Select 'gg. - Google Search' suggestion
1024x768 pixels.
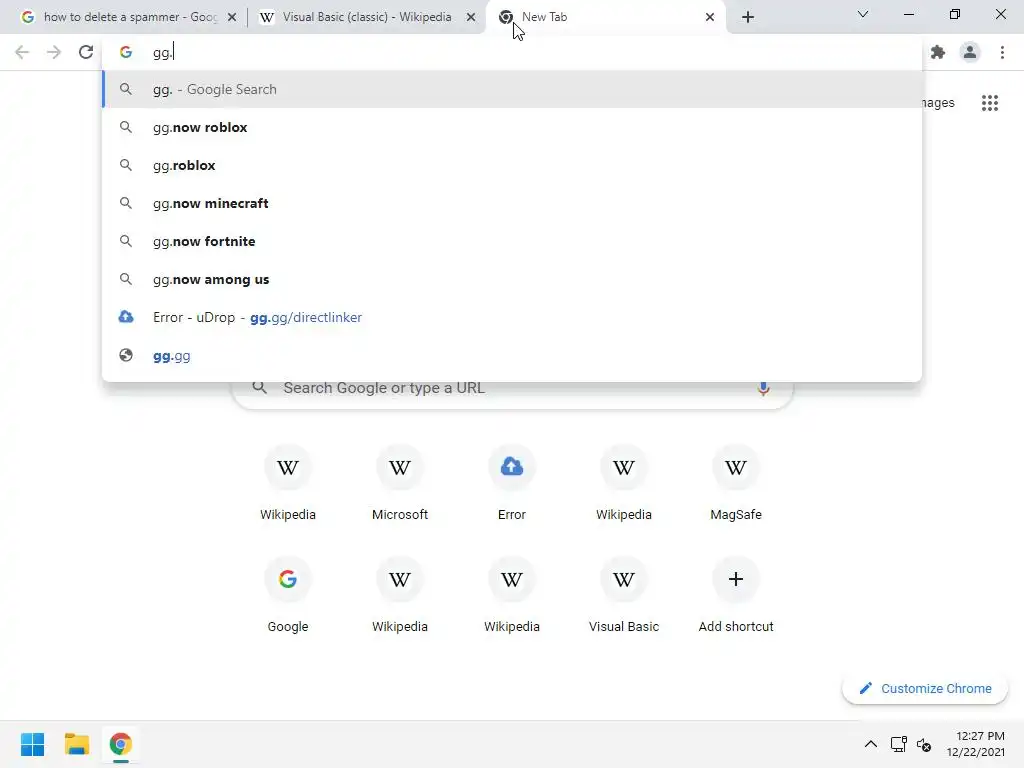pos(512,89)
